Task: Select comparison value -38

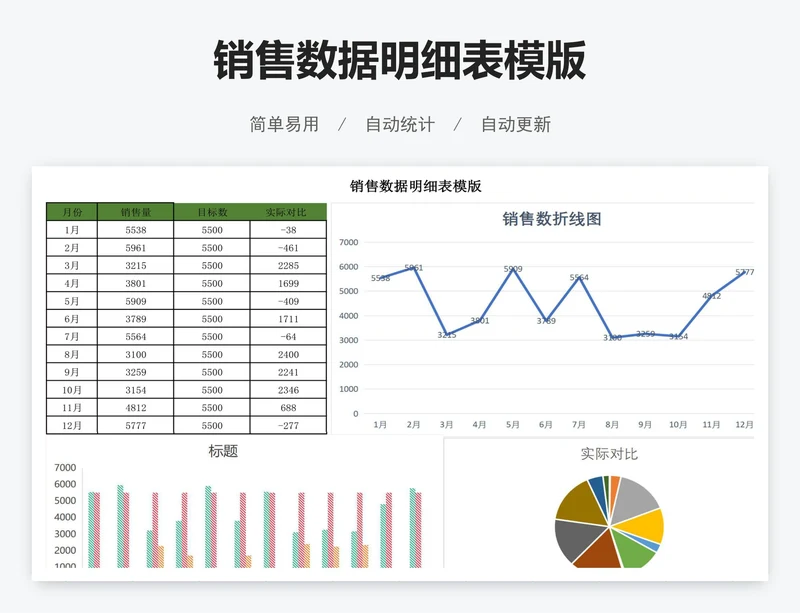Action: [x=288, y=230]
